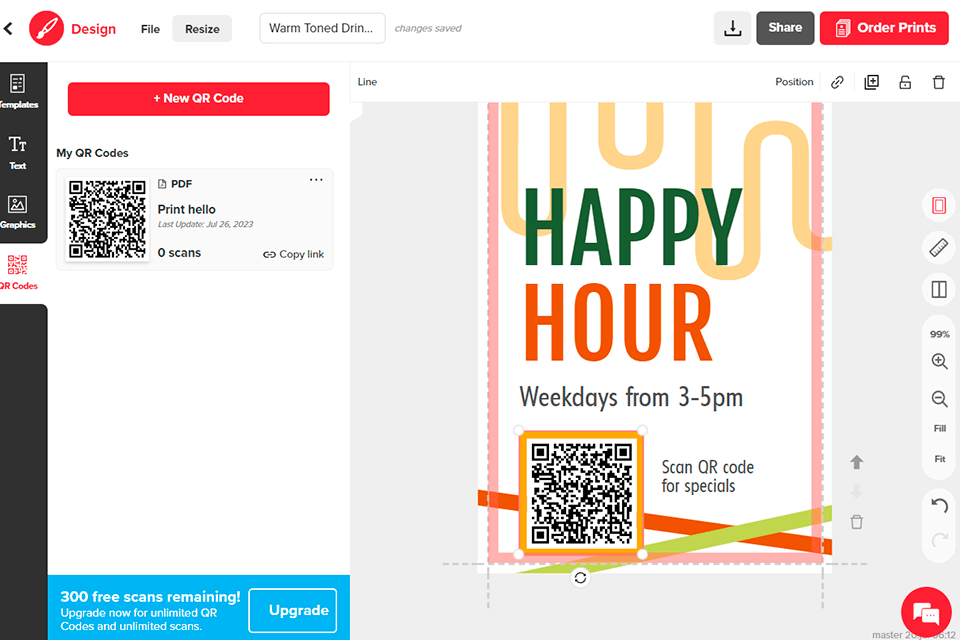Click the Share button
The height and width of the screenshot is (640, 960).
[785, 28]
